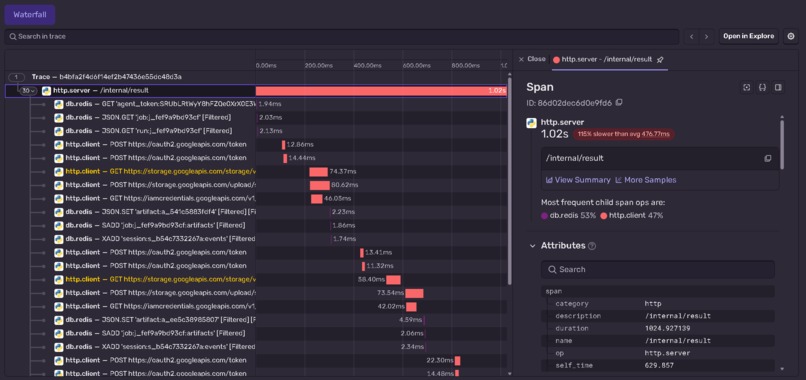Image resolution: width=806 pixels, height=380 pixels.
Task: Click Open in Explore button
Action: coord(748,37)
